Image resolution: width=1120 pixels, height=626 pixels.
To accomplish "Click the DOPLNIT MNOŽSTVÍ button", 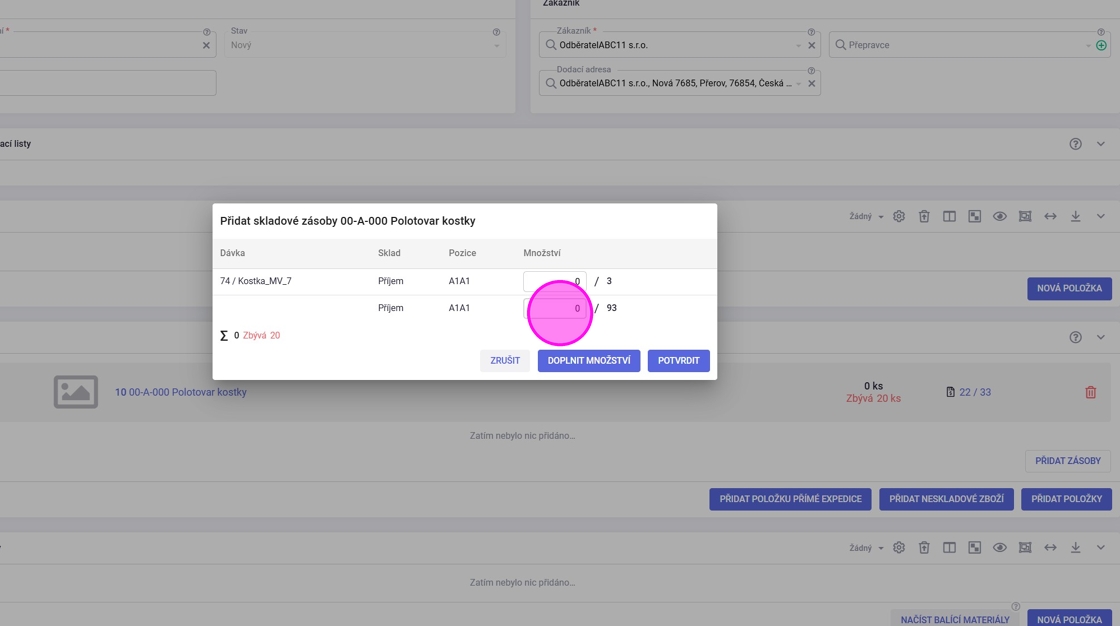I will pyautogui.click(x=588, y=361).
